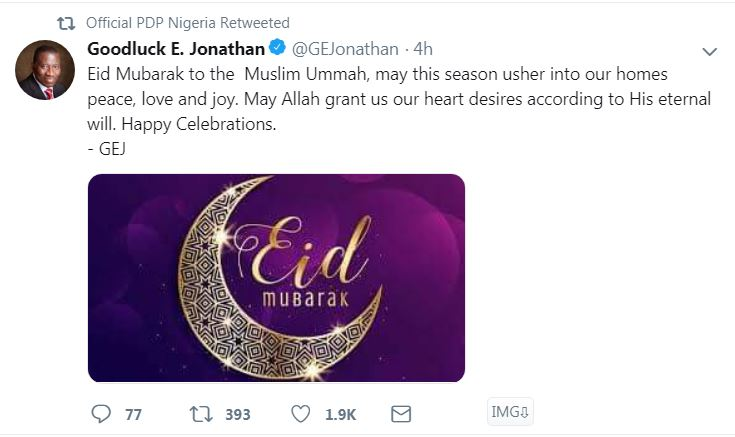This screenshot has width=735, height=437.
Task: Click the reply speech bubble icon
Action: pos(101,413)
